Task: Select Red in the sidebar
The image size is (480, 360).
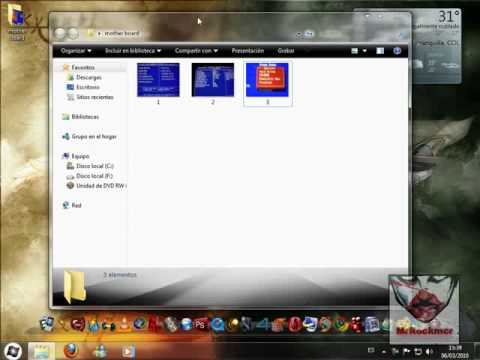Action: [76, 205]
